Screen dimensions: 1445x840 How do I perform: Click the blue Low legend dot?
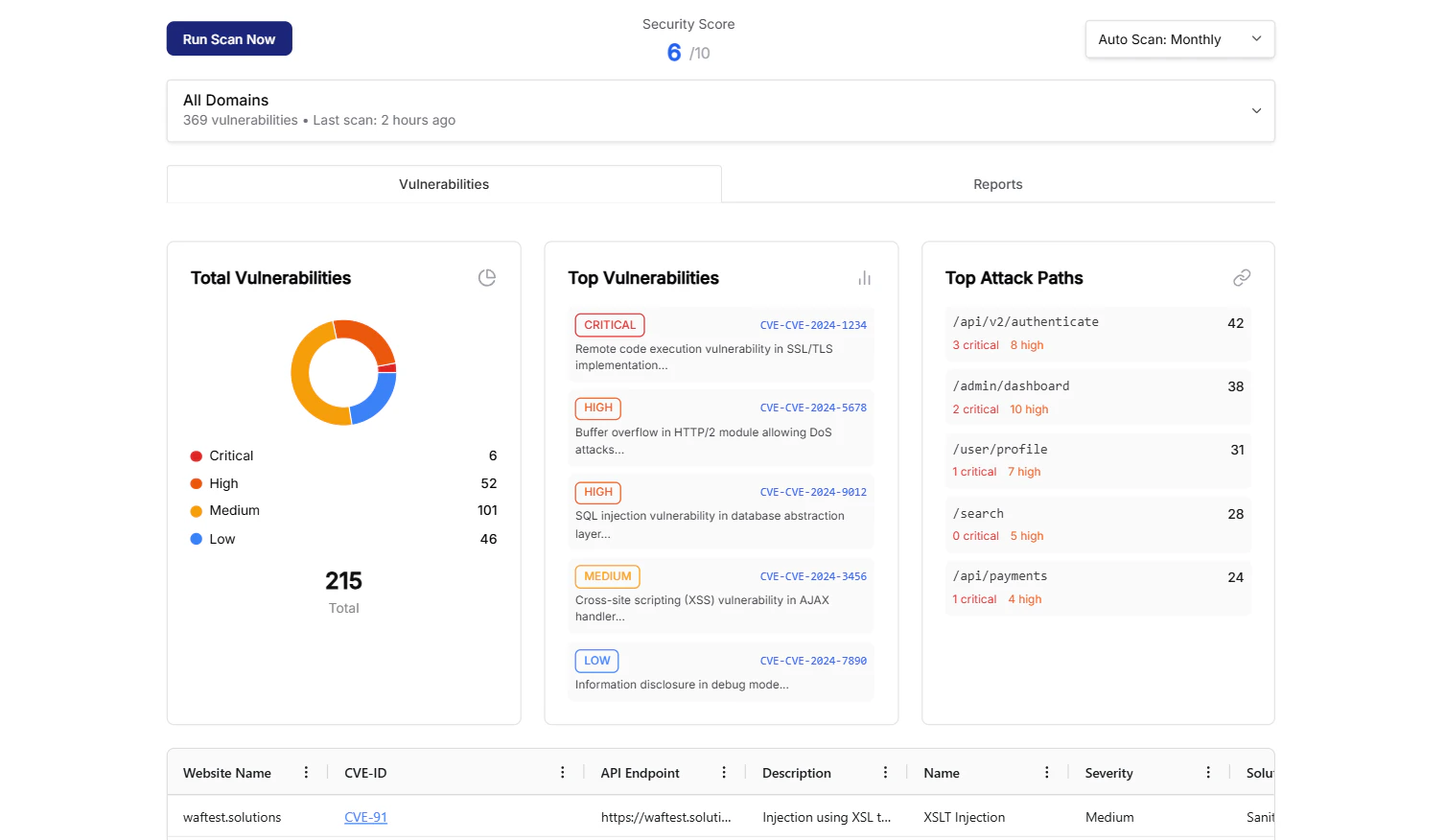click(197, 539)
